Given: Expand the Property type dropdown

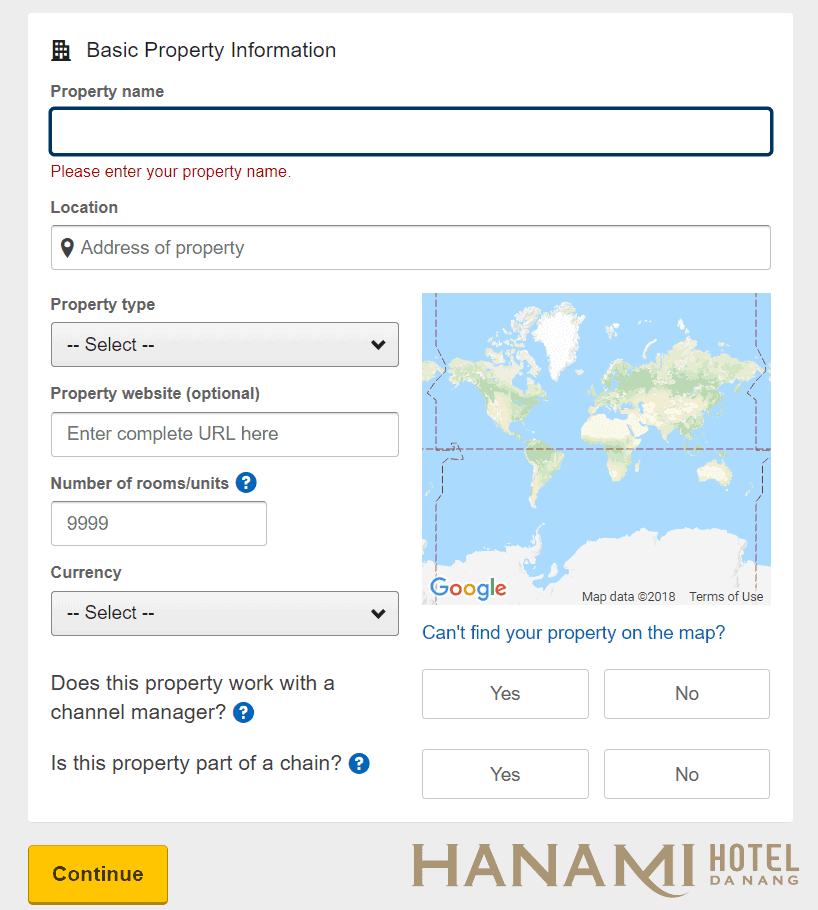Looking at the screenshot, I should 224,344.
